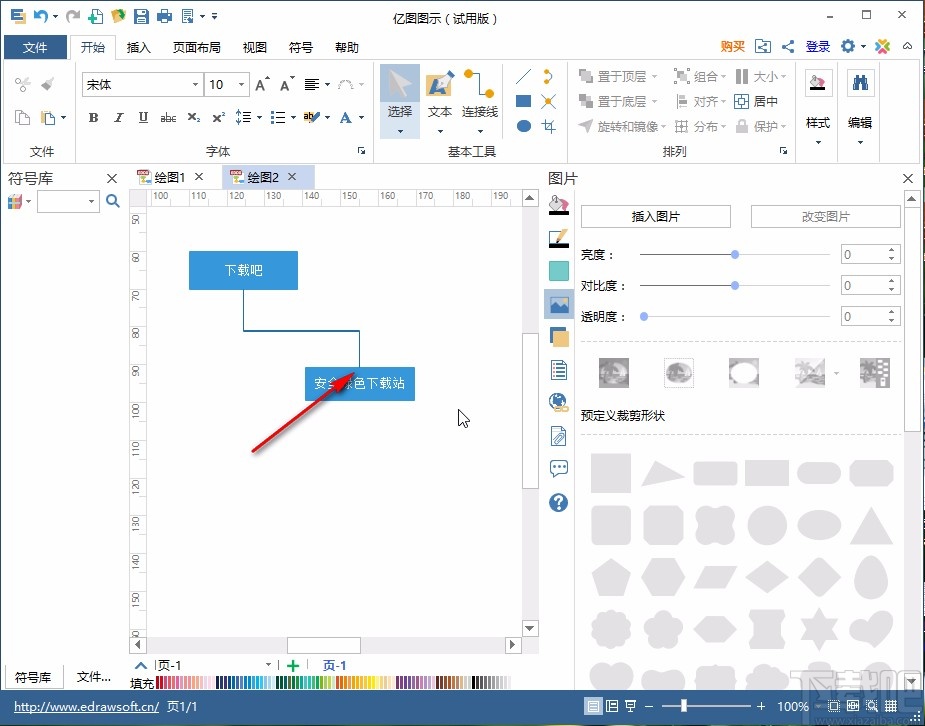Expand the 旋转和镜像 dropdown

[x=662, y=126]
